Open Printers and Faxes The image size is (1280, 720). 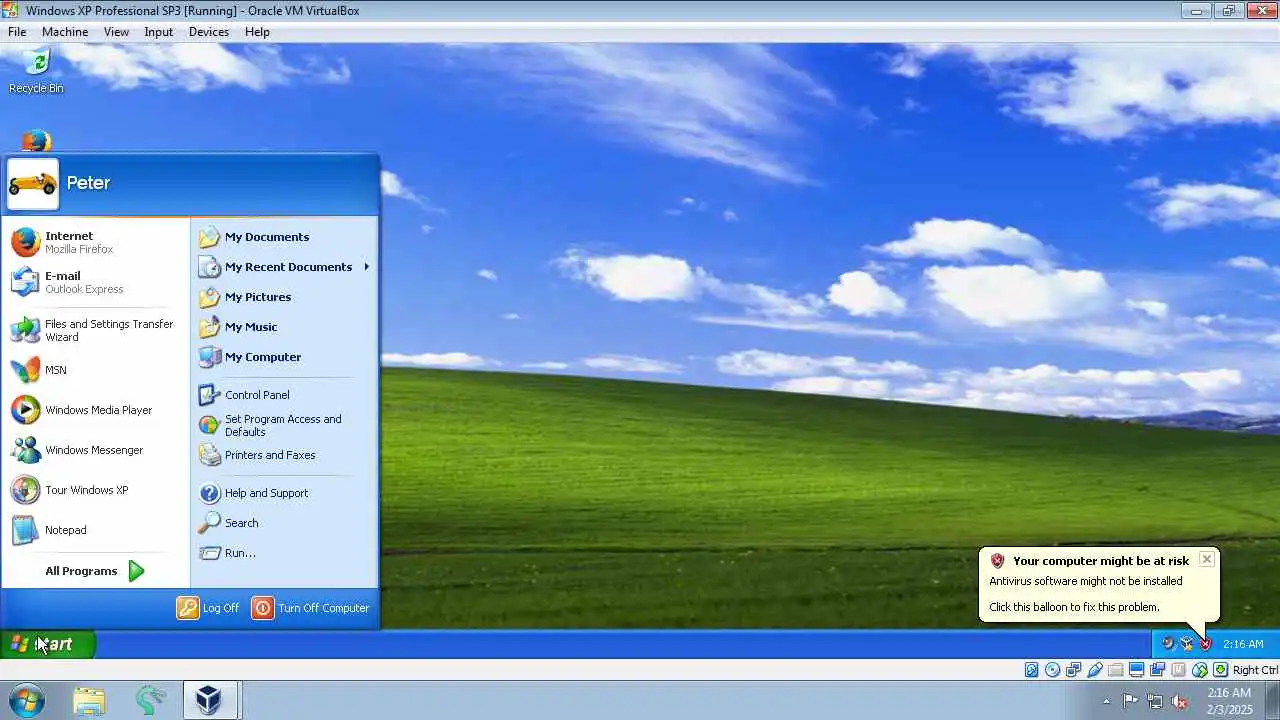pos(284,455)
